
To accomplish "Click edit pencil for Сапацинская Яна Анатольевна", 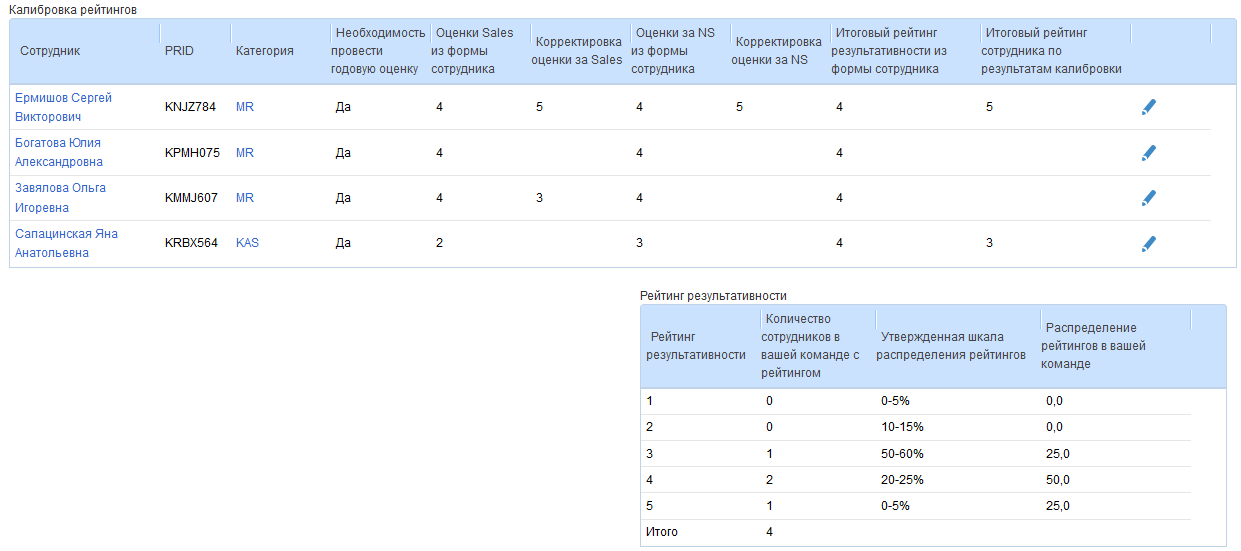I will click(1148, 243).
